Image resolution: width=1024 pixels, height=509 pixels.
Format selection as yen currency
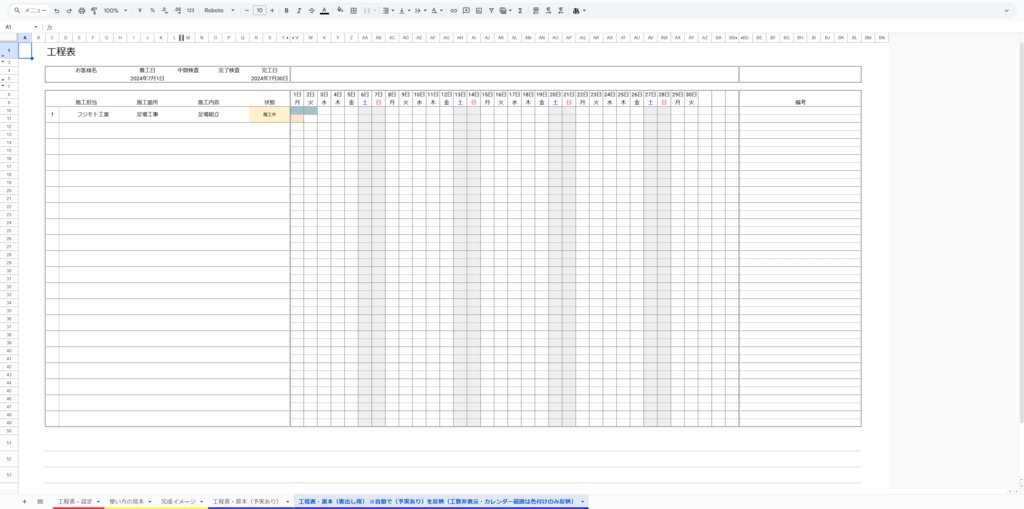[140, 11]
